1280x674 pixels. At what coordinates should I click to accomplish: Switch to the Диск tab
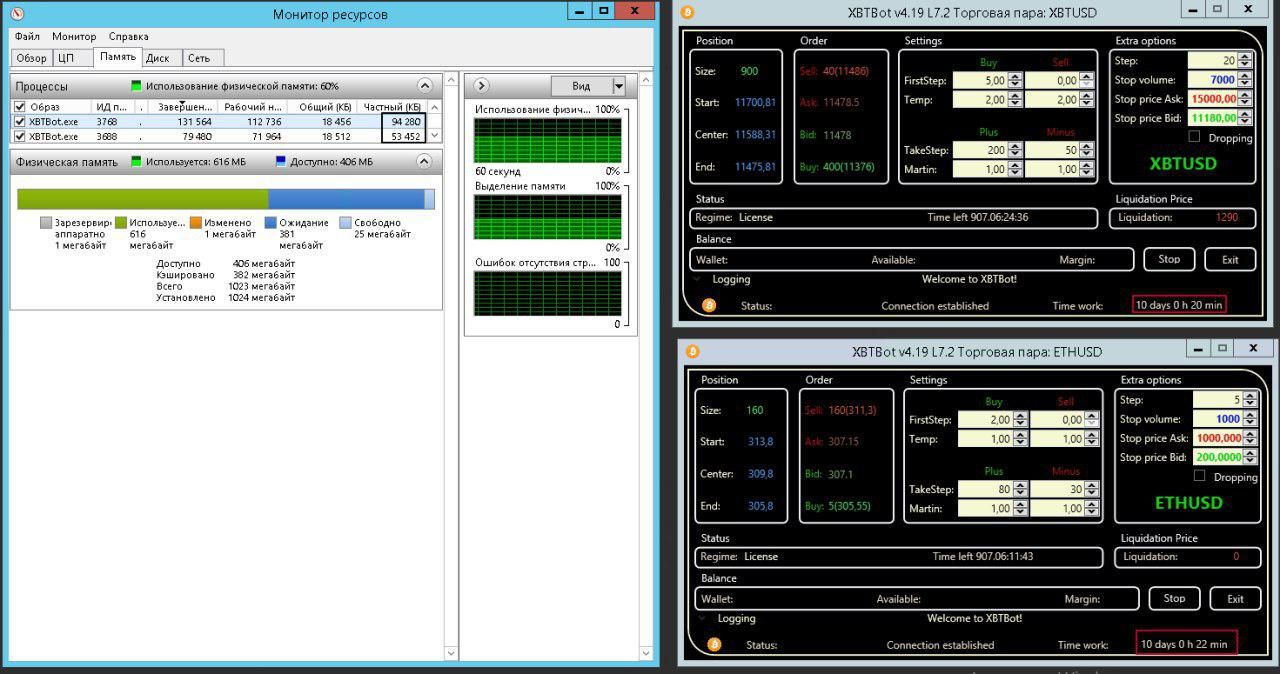point(157,58)
